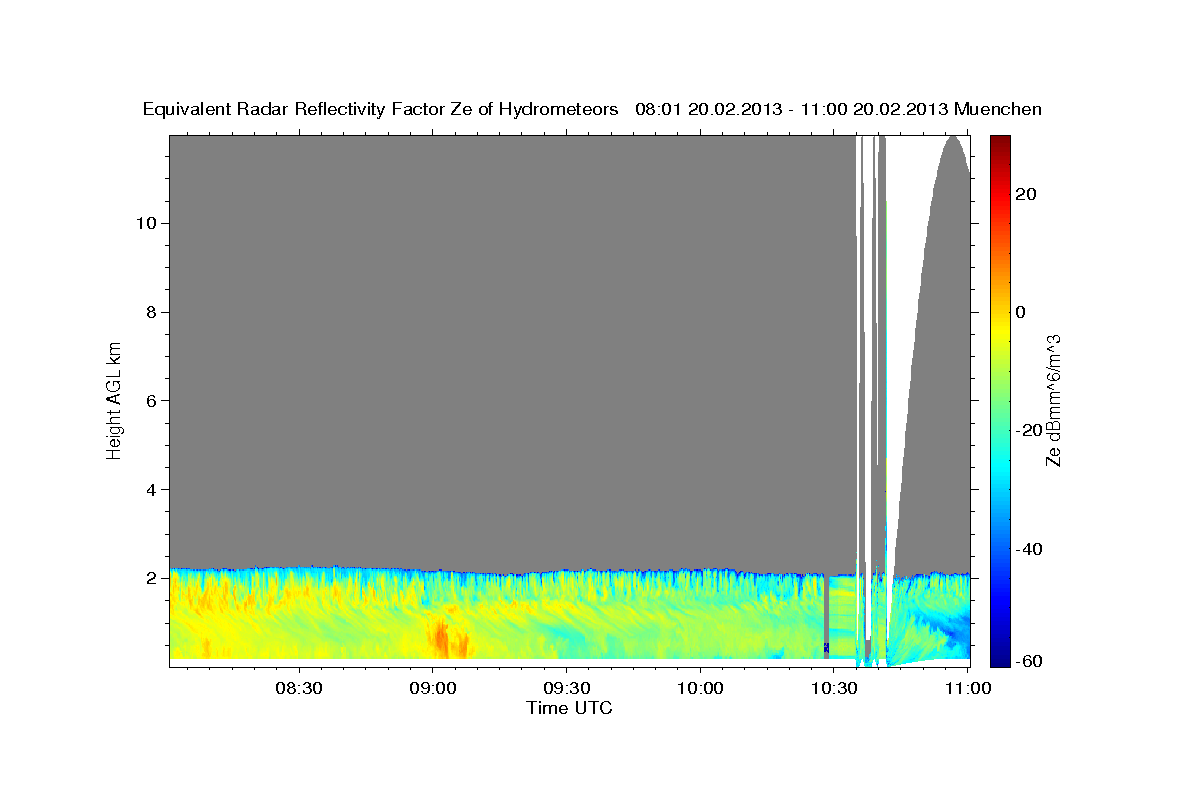Click the 'Time UTC' axis label
The width and height of the screenshot is (1200, 800).
coord(569,708)
